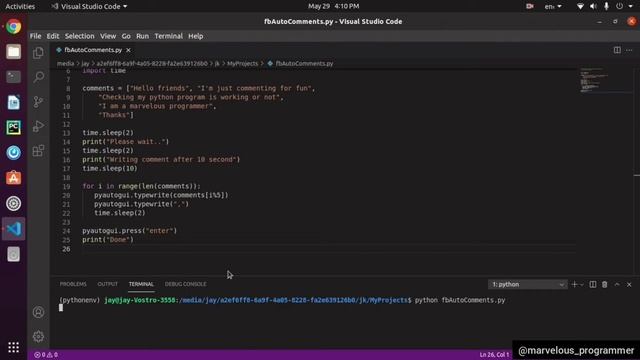640x360 pixels.
Task: Open Files manager from the dock
Action: [x=13, y=52]
